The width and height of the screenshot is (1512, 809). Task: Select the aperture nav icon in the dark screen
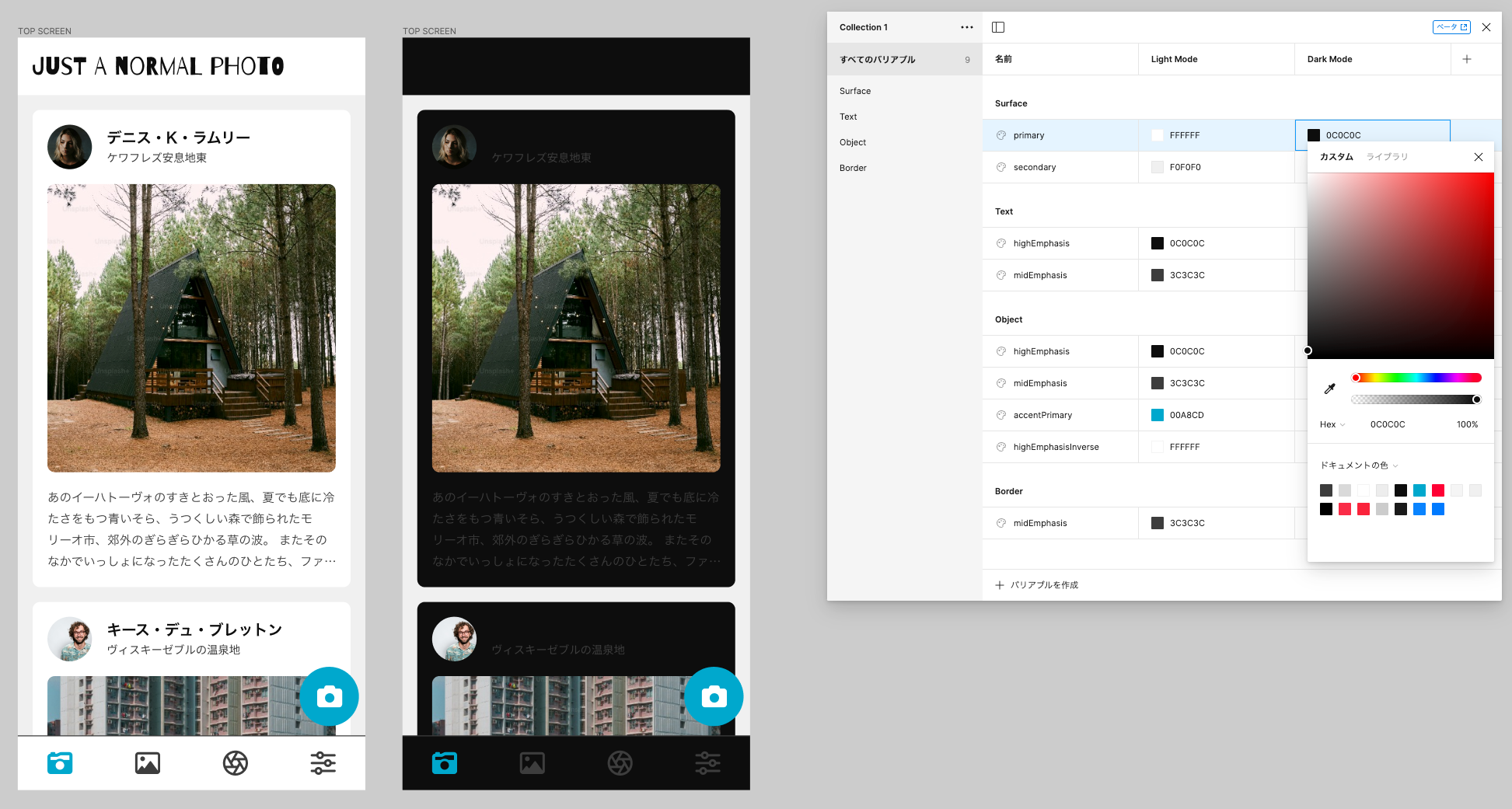pos(620,763)
